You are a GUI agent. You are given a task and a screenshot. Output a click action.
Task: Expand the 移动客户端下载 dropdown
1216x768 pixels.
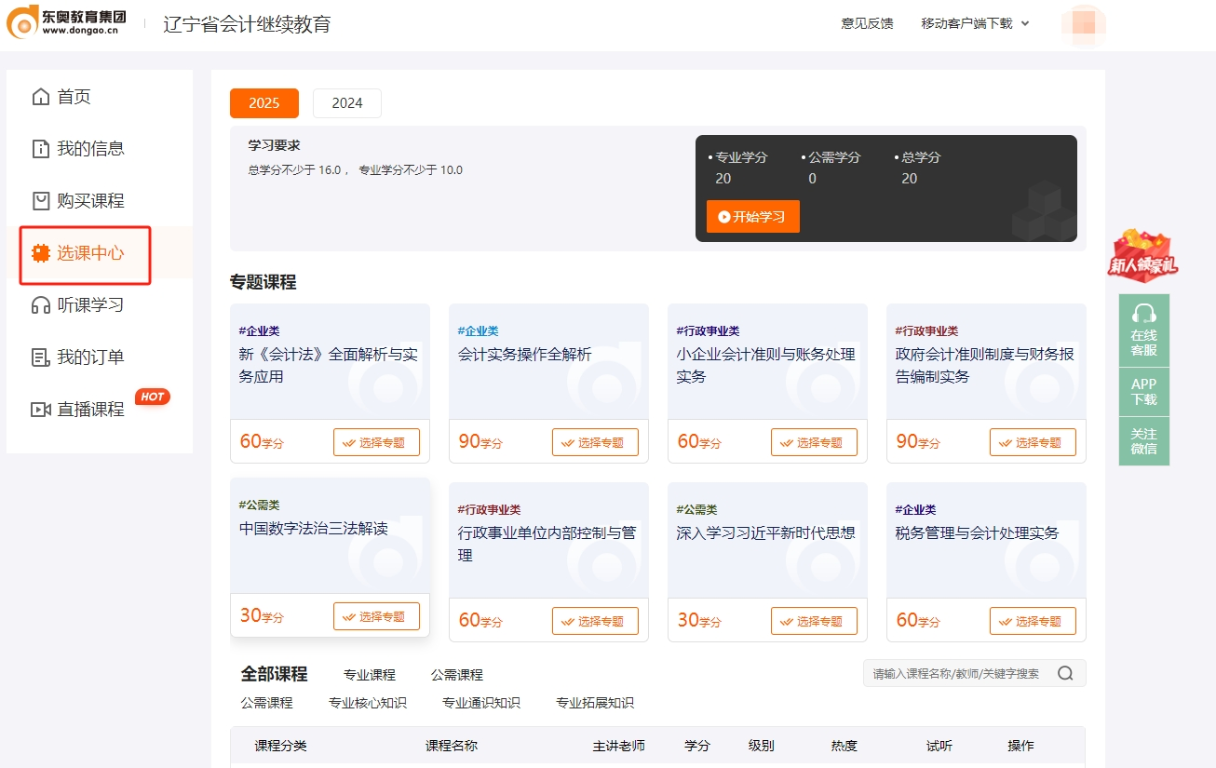pos(965,24)
